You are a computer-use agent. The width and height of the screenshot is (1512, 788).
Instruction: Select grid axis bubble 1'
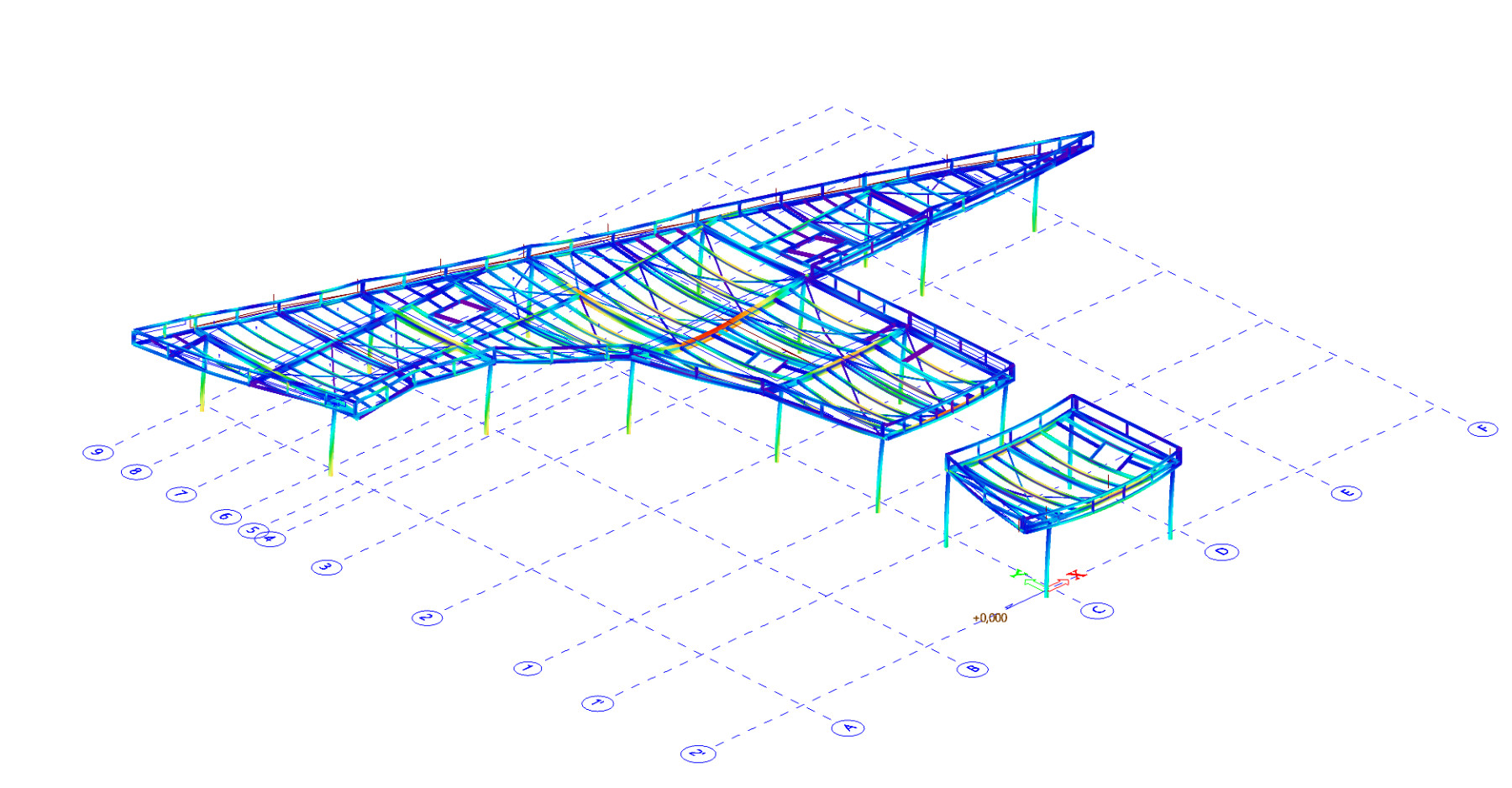coord(597,703)
